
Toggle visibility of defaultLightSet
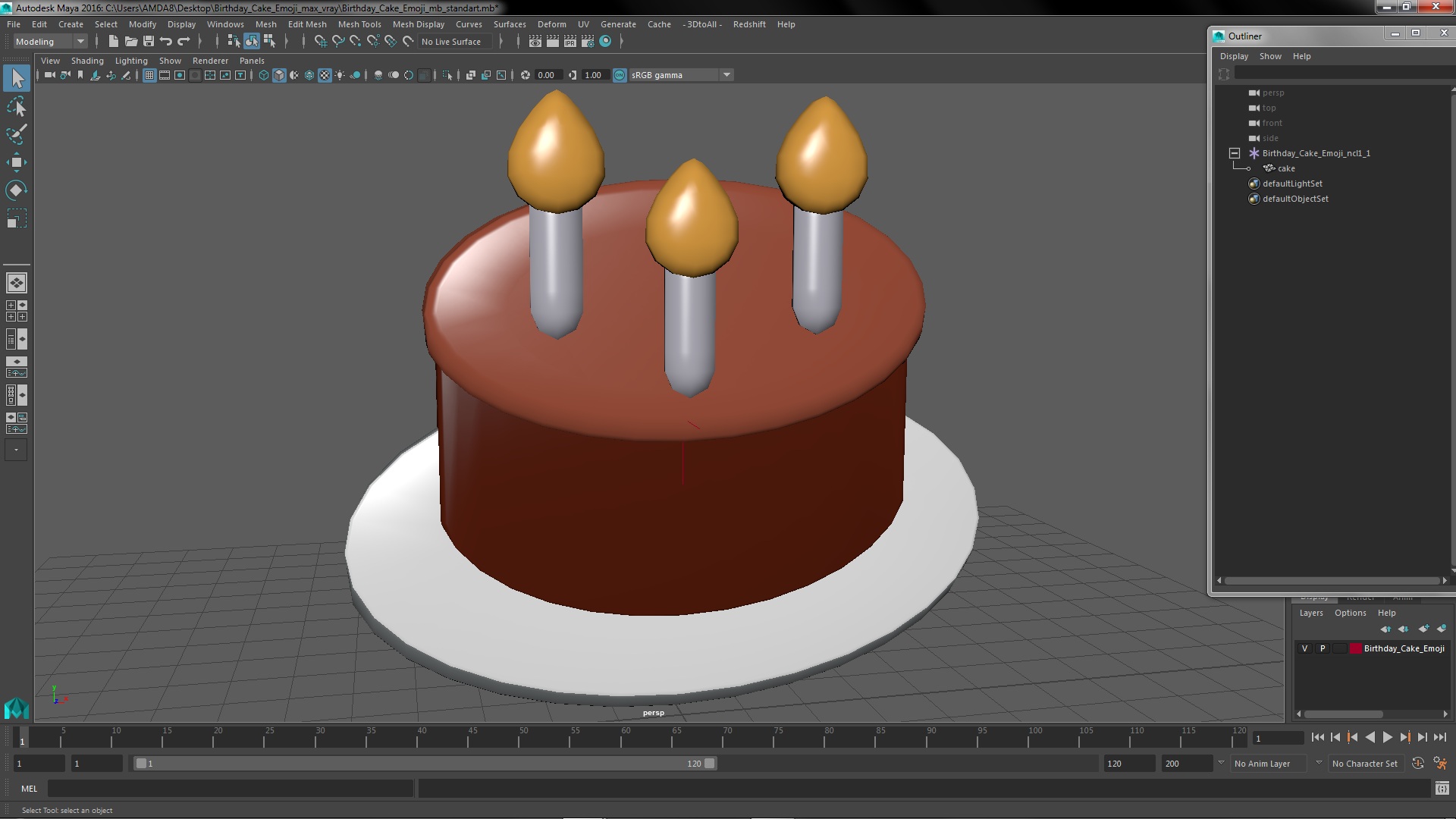pos(1253,183)
